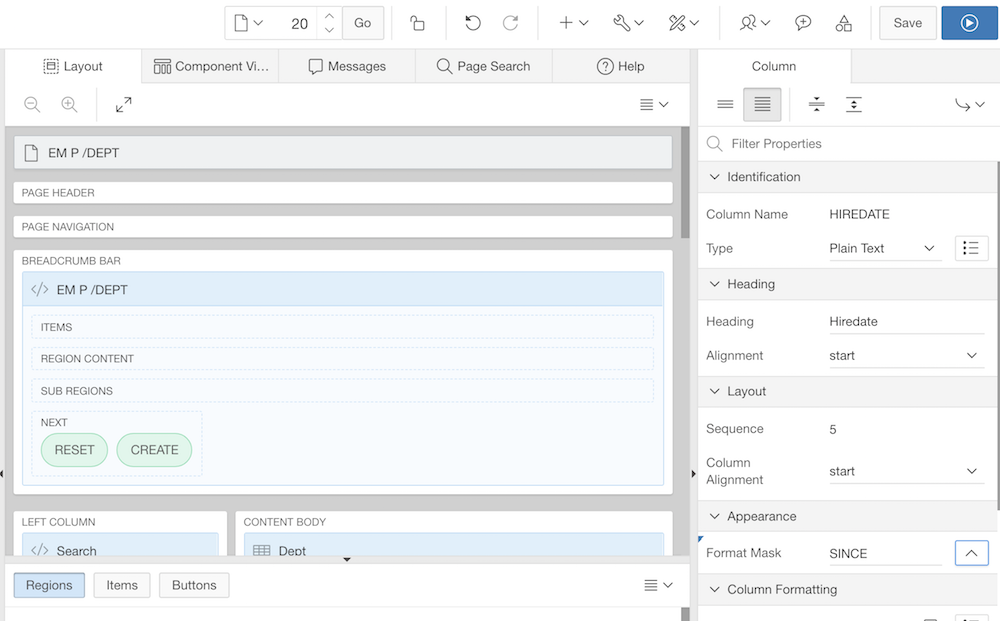Open the gallery options menu

658,585
